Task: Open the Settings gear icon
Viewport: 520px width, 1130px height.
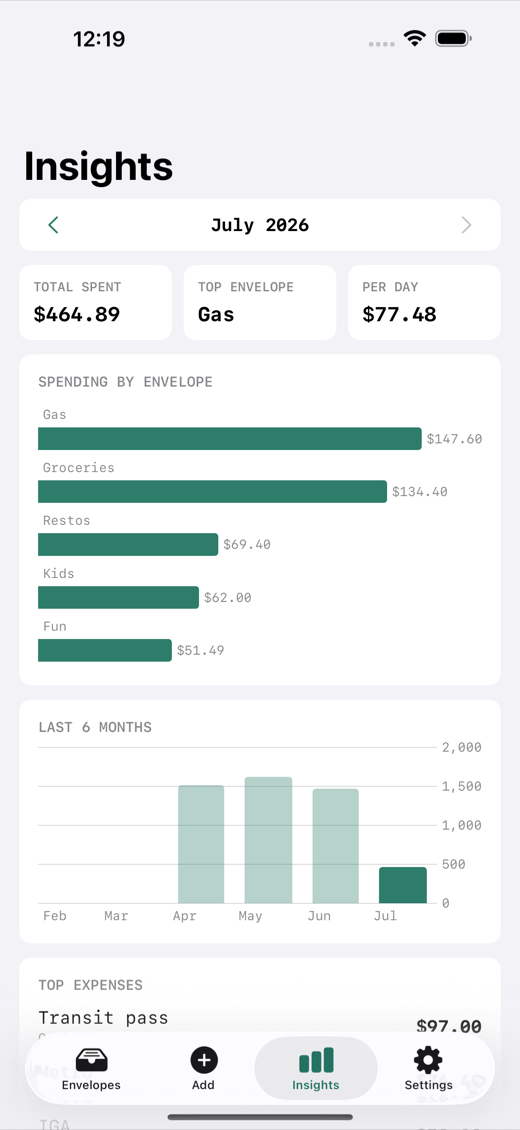Action: (428, 1060)
